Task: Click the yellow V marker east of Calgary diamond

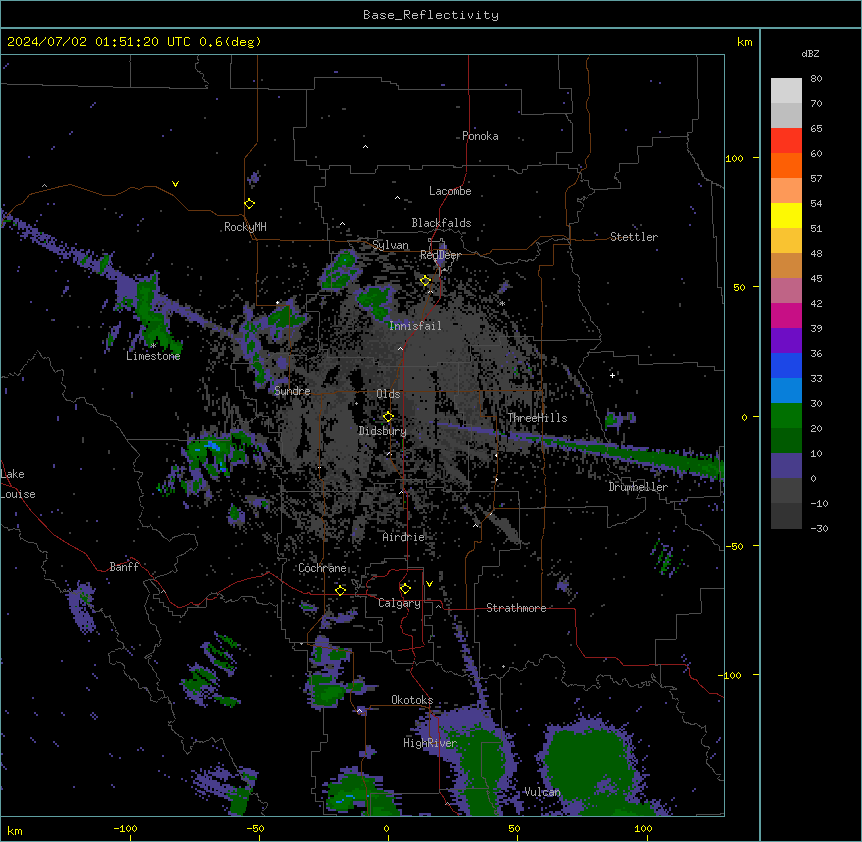Action: tap(429, 584)
